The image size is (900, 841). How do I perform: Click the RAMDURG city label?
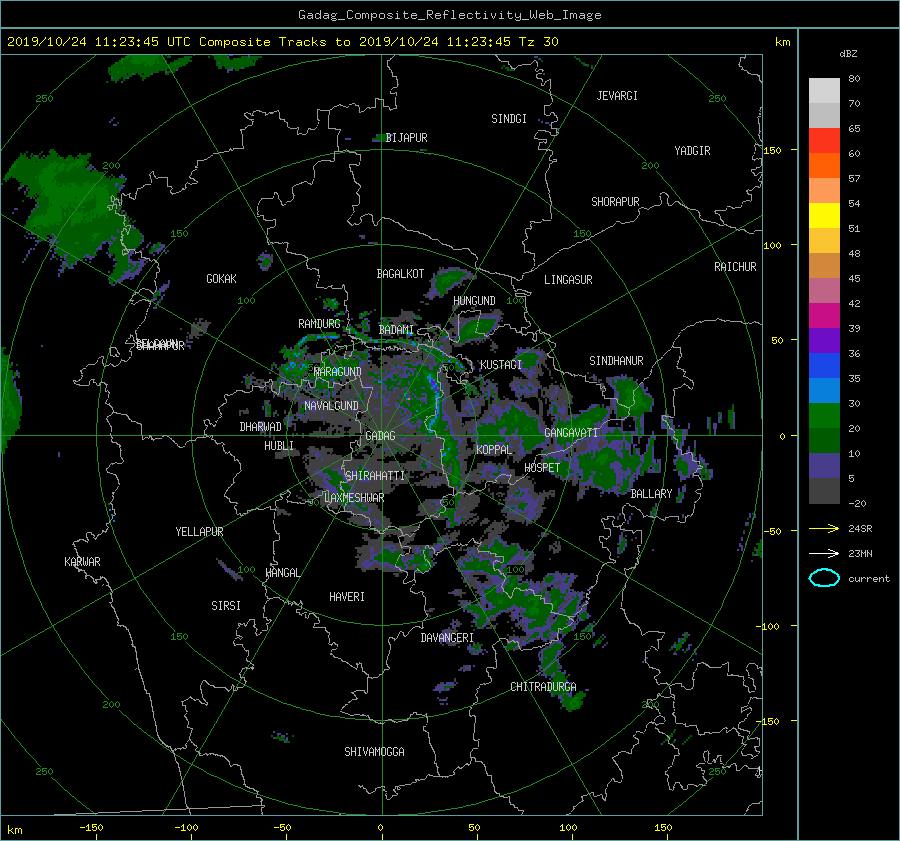[x=319, y=324]
